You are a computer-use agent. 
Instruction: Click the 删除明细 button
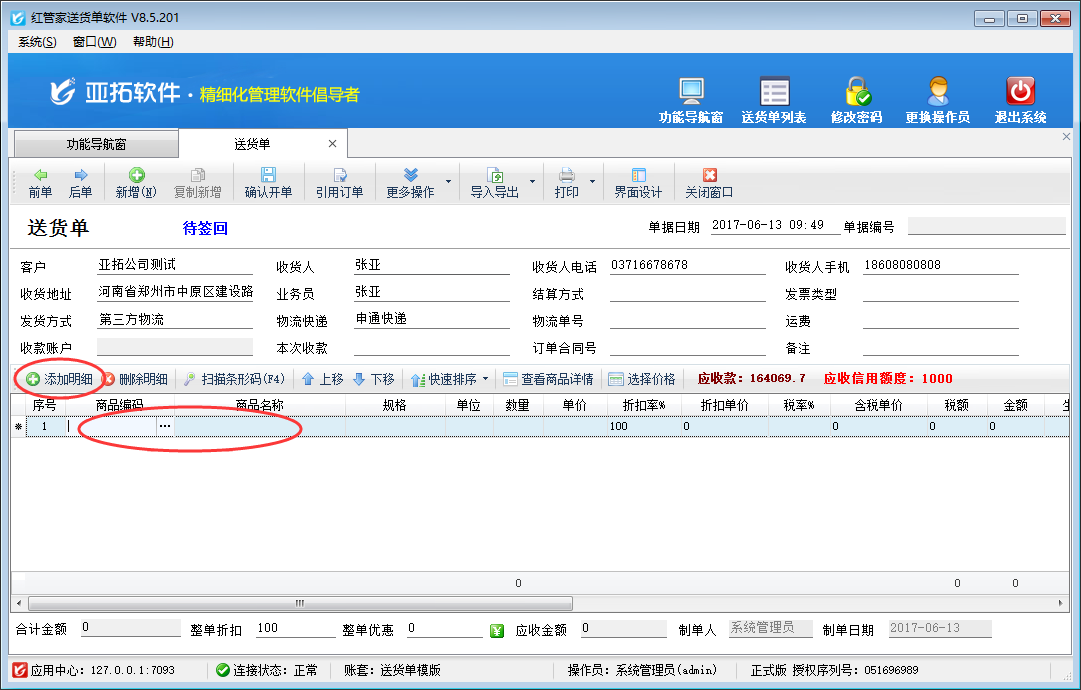pyautogui.click(x=136, y=380)
